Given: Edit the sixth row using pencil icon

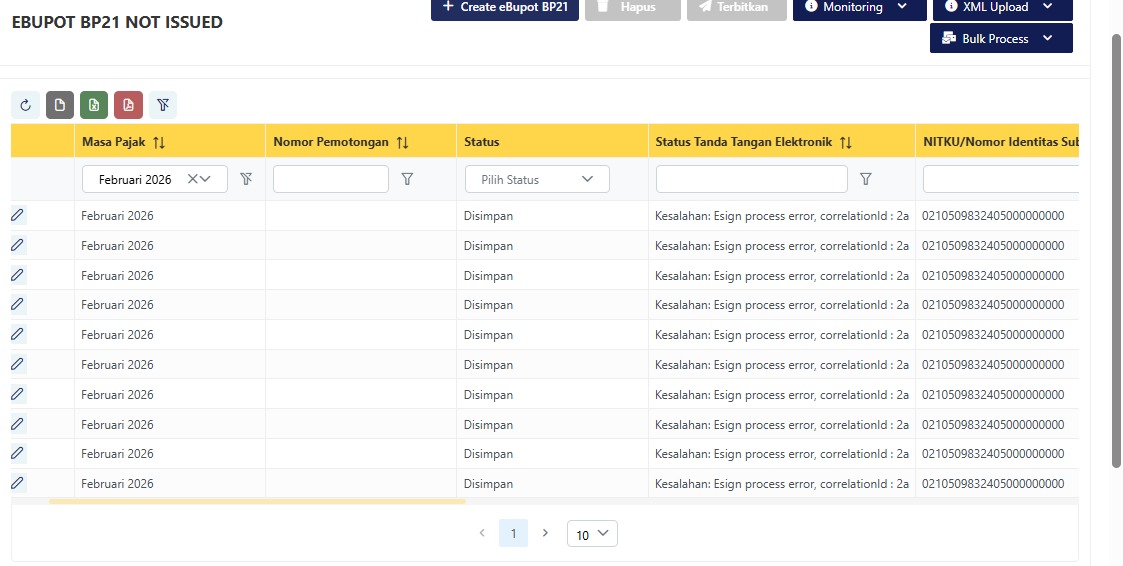Looking at the screenshot, I should coord(18,365).
